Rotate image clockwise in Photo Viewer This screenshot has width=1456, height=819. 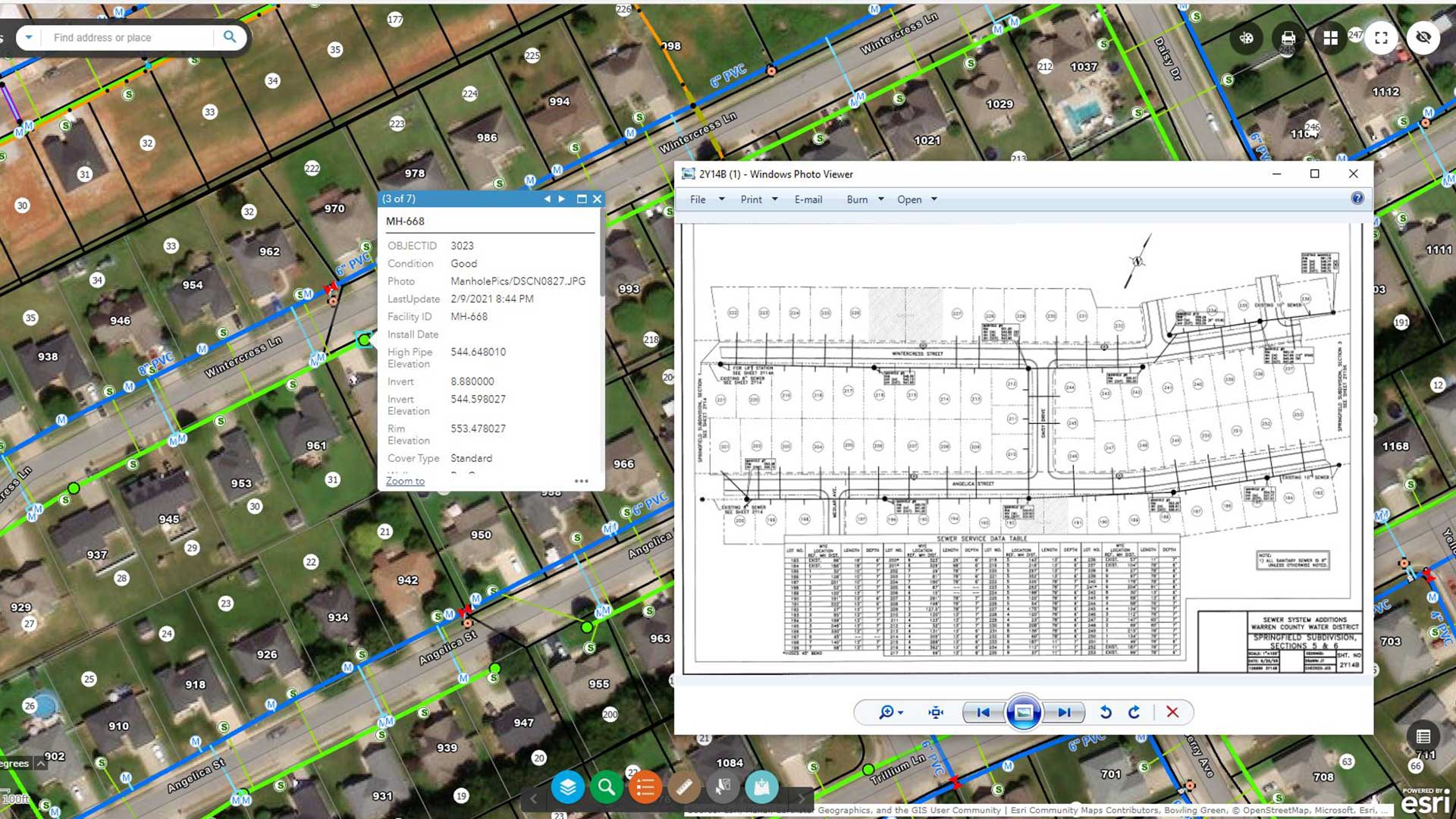[x=1134, y=712]
